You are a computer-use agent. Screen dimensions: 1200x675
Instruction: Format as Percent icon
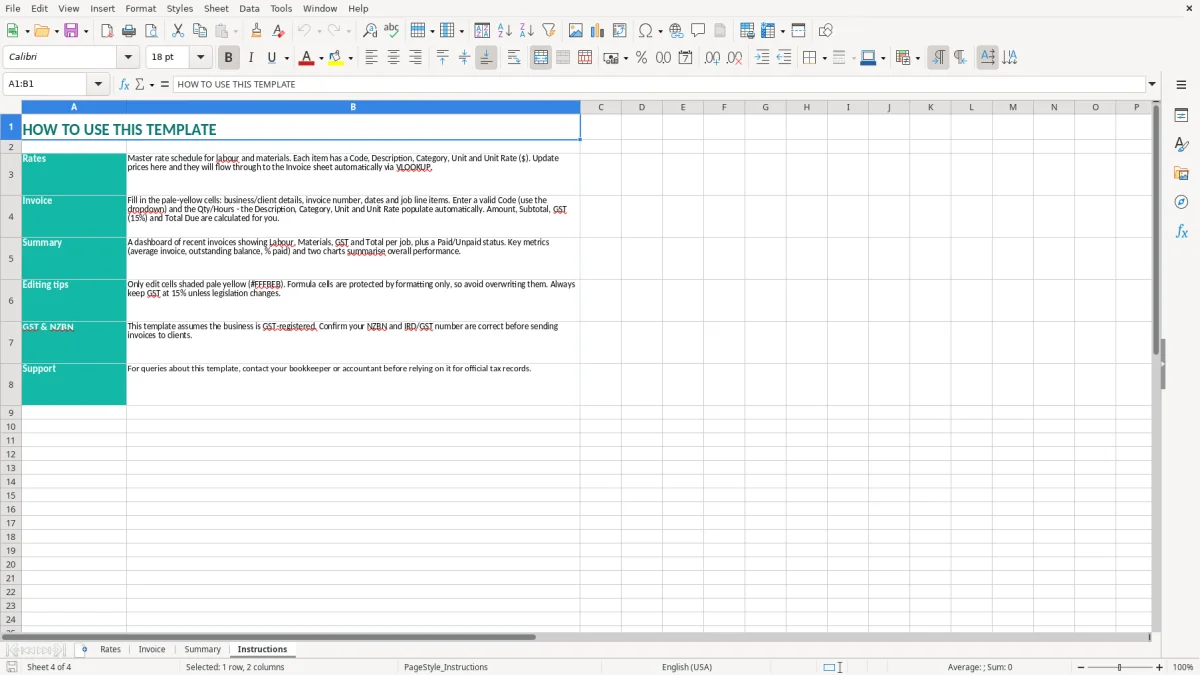[641, 58]
